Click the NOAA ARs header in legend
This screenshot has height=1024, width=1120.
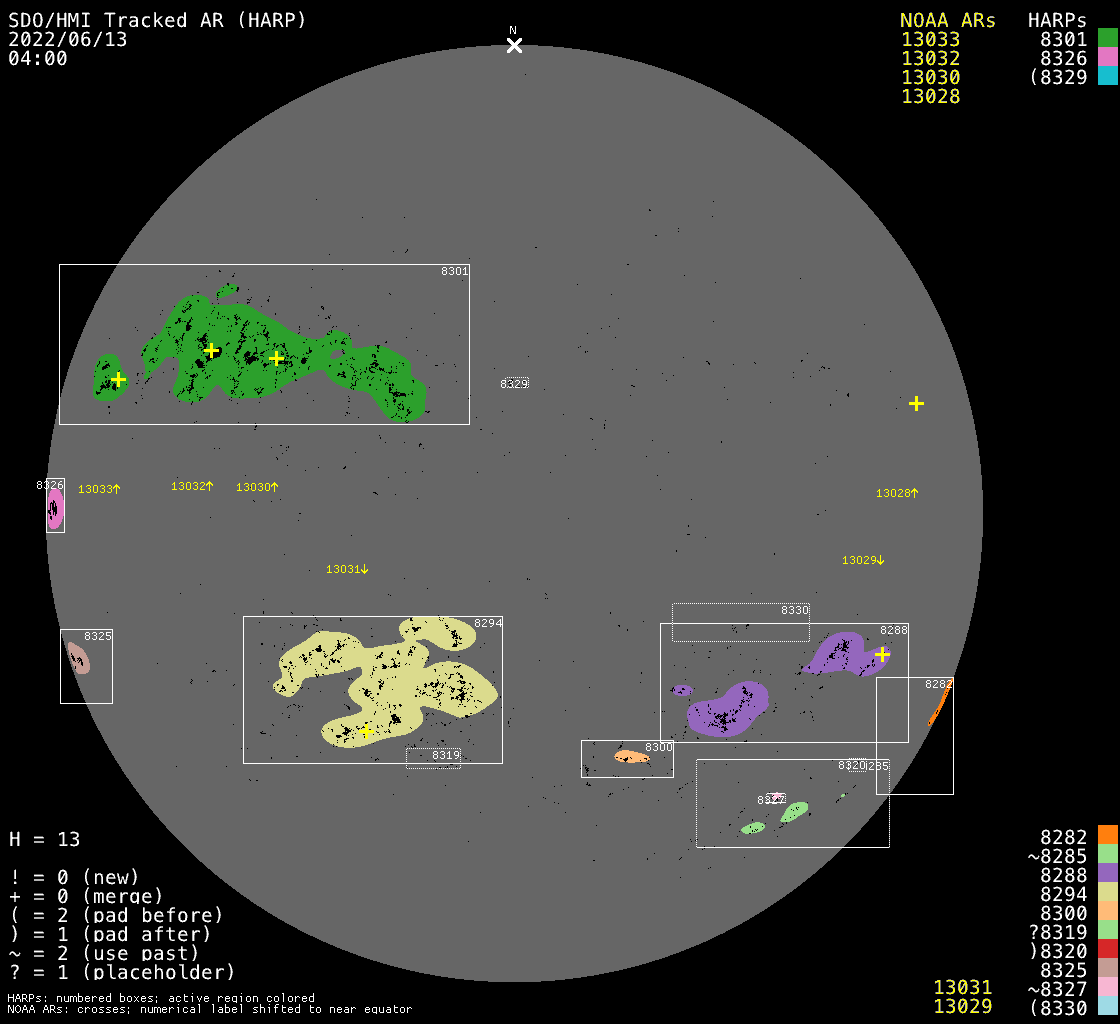pyautogui.click(x=947, y=20)
